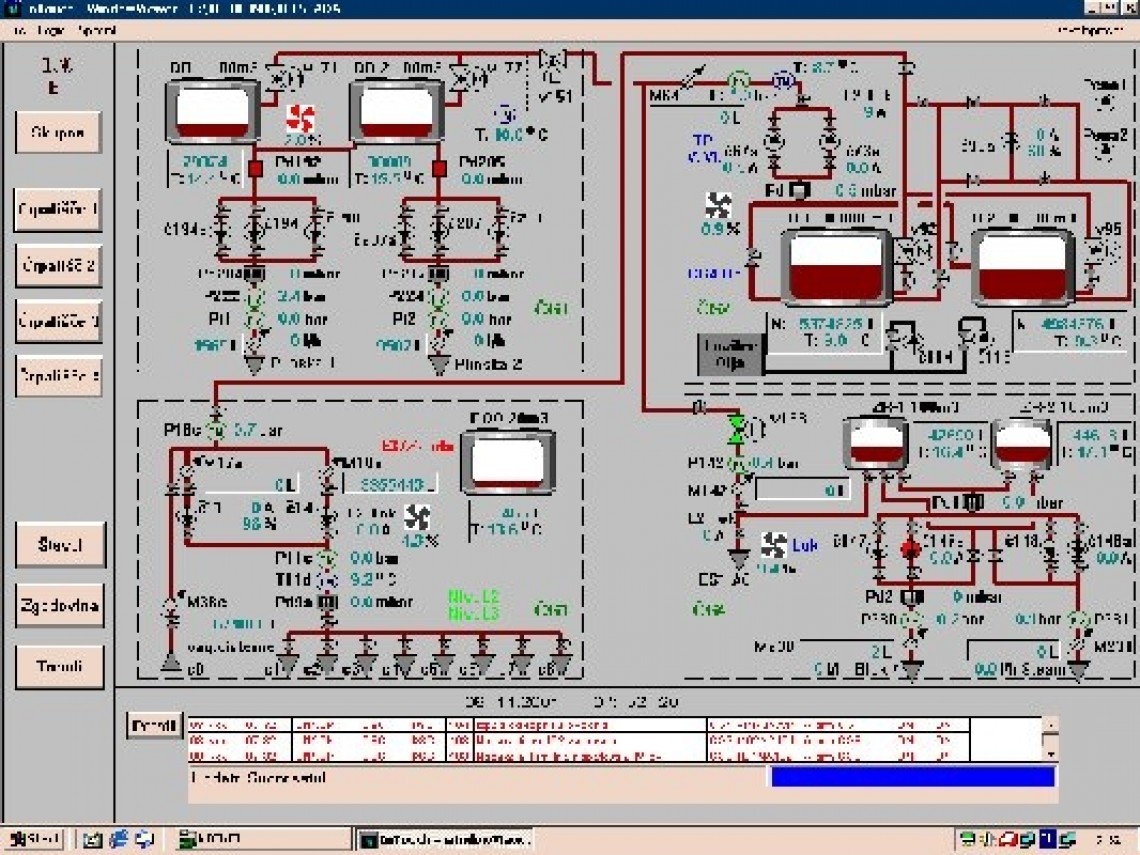The height and width of the screenshot is (855, 1140).
Task: Toggle the Pumpa 2 indicator
Action: [1105, 150]
